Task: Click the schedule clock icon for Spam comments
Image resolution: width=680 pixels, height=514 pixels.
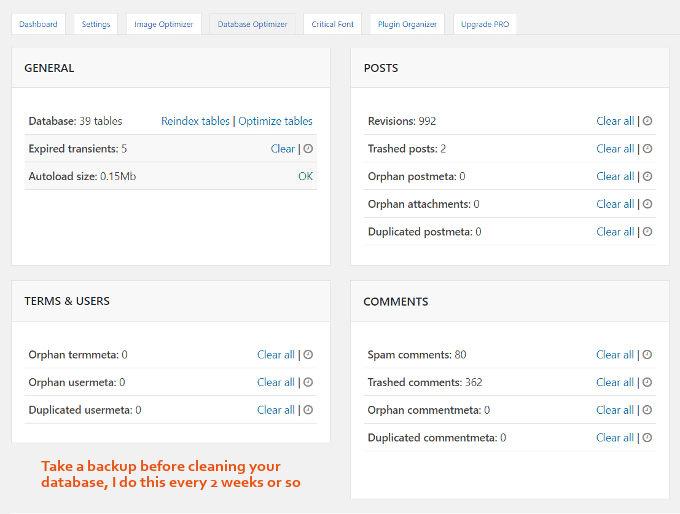Action: coord(647,355)
